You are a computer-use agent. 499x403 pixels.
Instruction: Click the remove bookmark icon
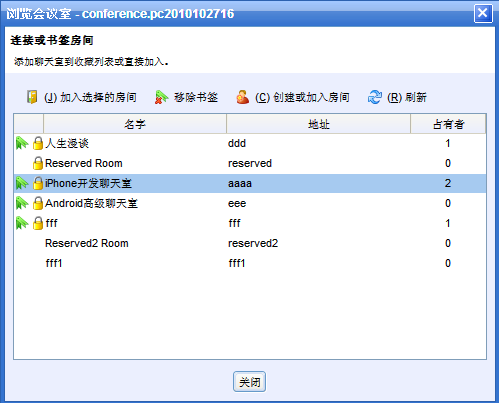click(x=161, y=97)
